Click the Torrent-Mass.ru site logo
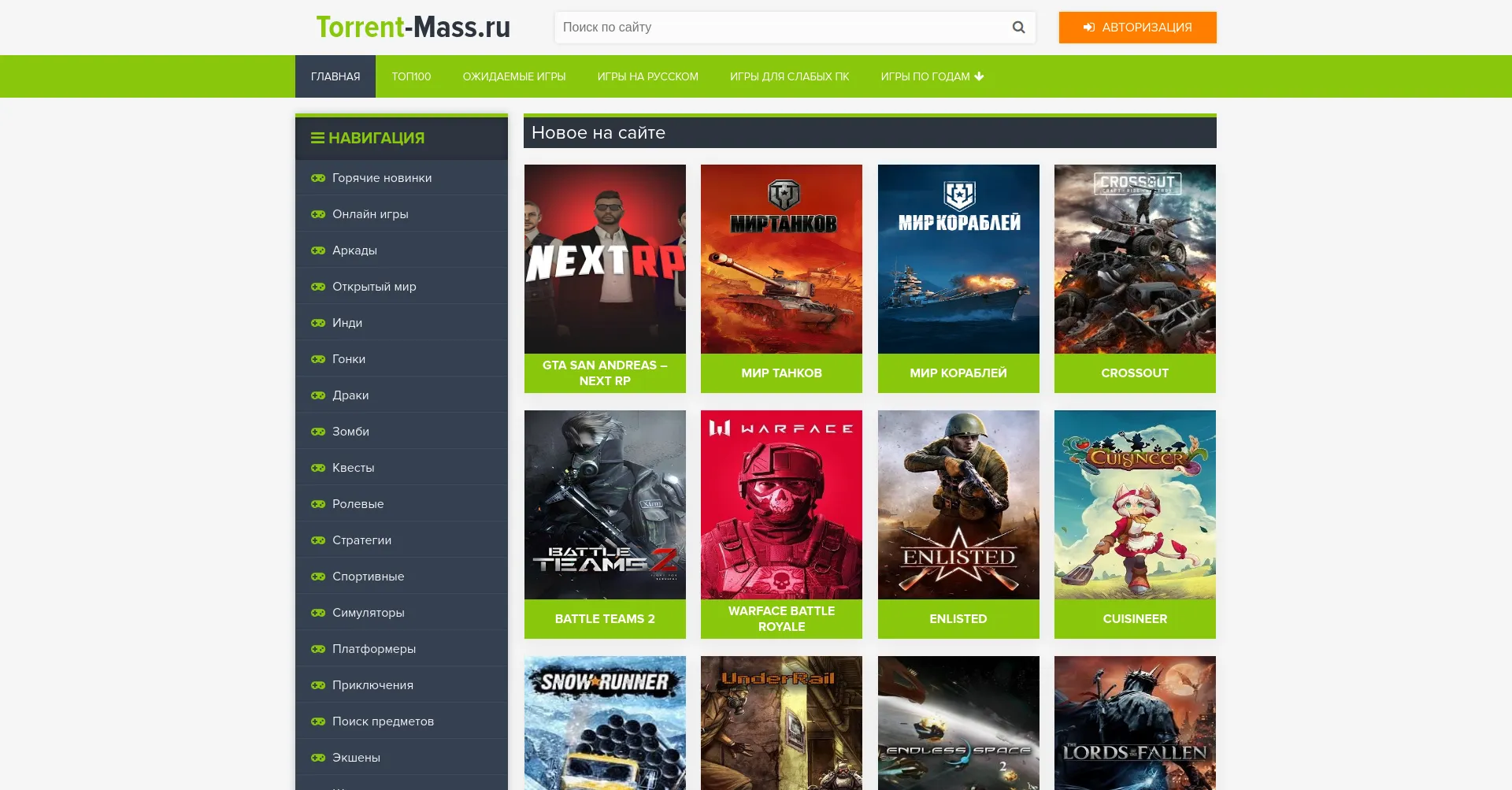Viewport: 1512px width, 790px height. coord(413,28)
